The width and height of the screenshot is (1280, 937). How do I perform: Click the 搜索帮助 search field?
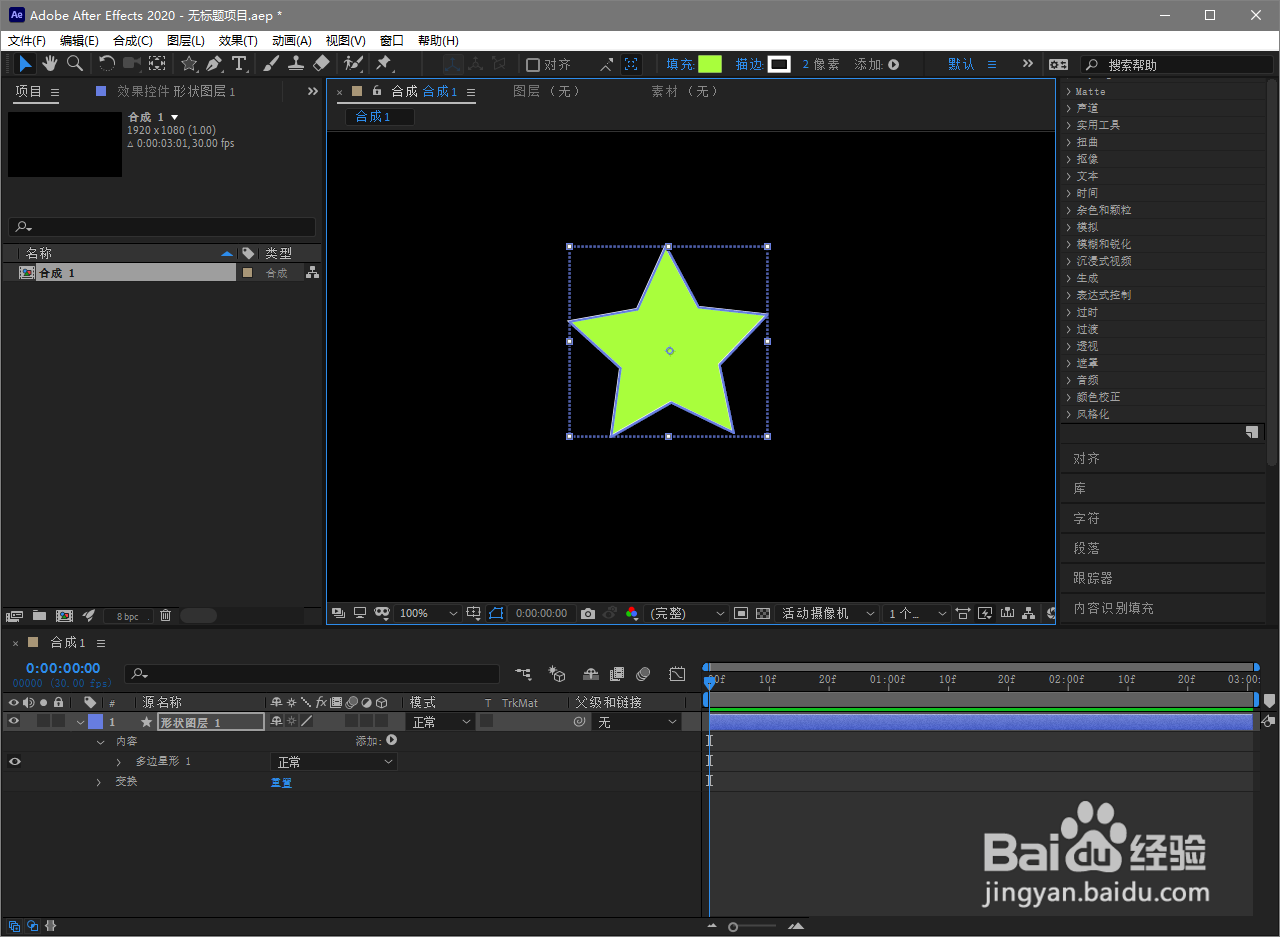point(1178,64)
